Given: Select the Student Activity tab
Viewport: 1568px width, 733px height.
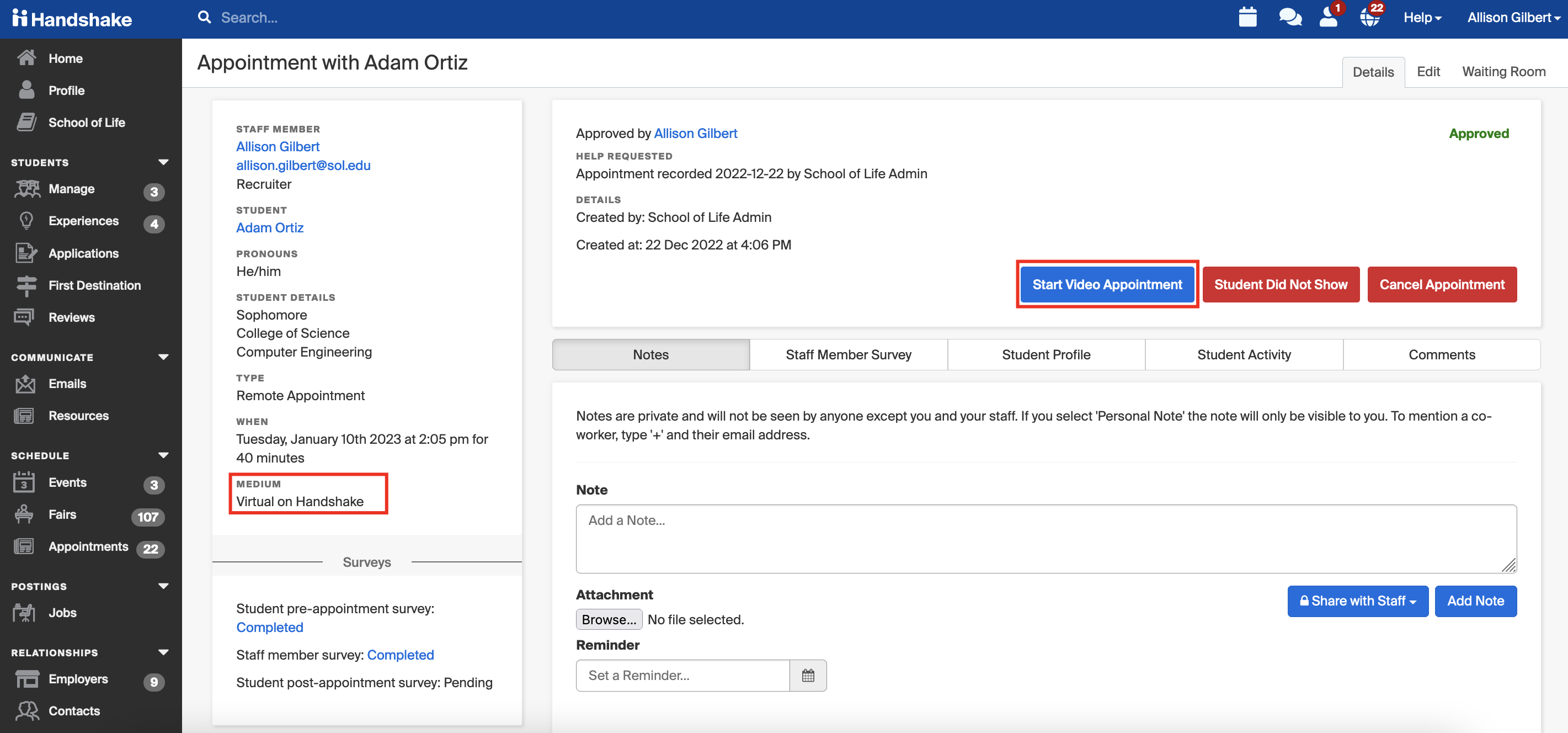Looking at the screenshot, I should coord(1244,354).
